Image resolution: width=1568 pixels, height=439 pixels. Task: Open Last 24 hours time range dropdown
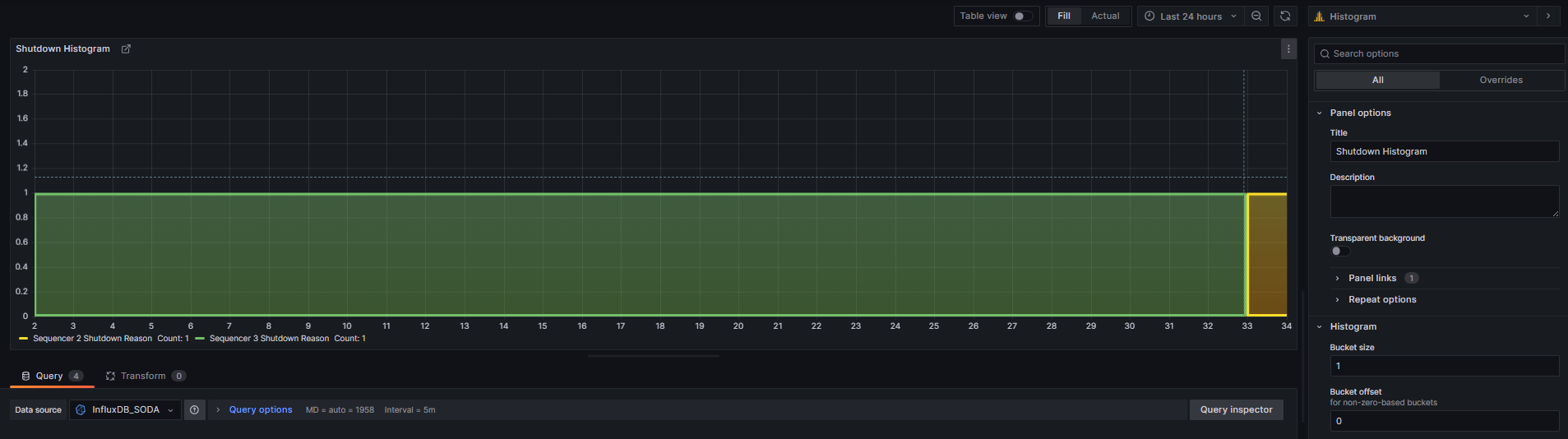click(x=1191, y=16)
